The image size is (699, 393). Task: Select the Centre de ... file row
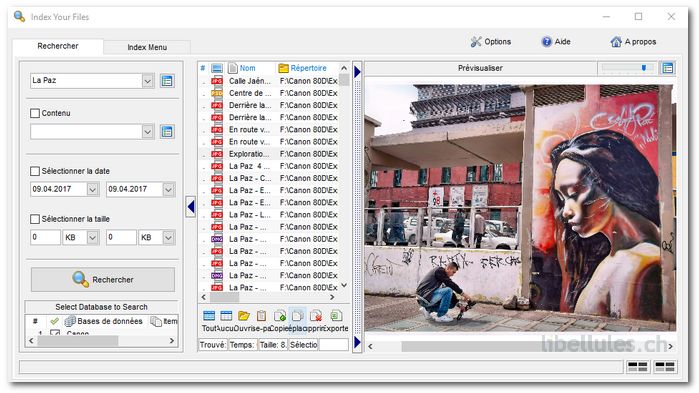click(269, 93)
